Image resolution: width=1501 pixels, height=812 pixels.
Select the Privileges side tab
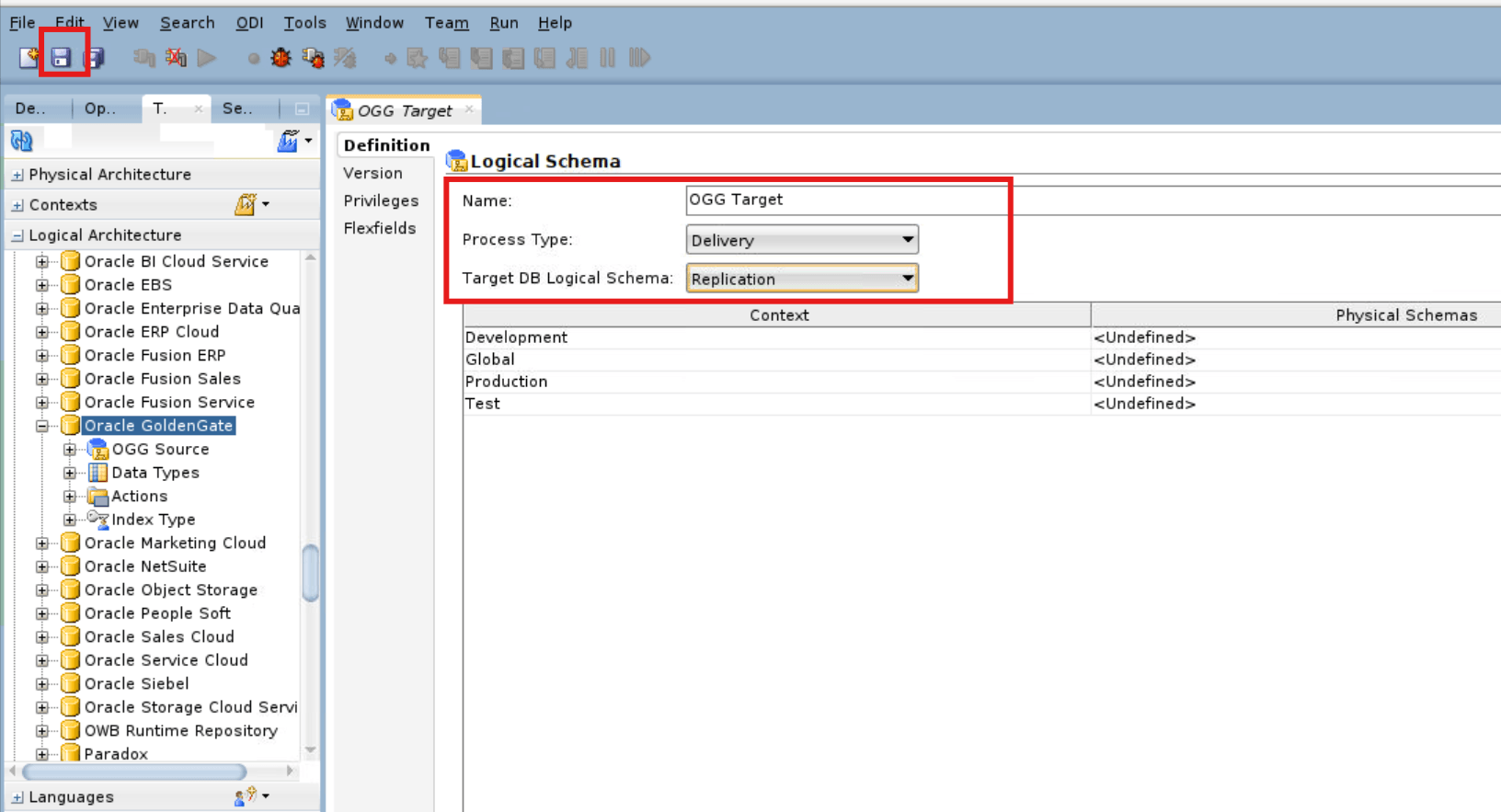[381, 200]
